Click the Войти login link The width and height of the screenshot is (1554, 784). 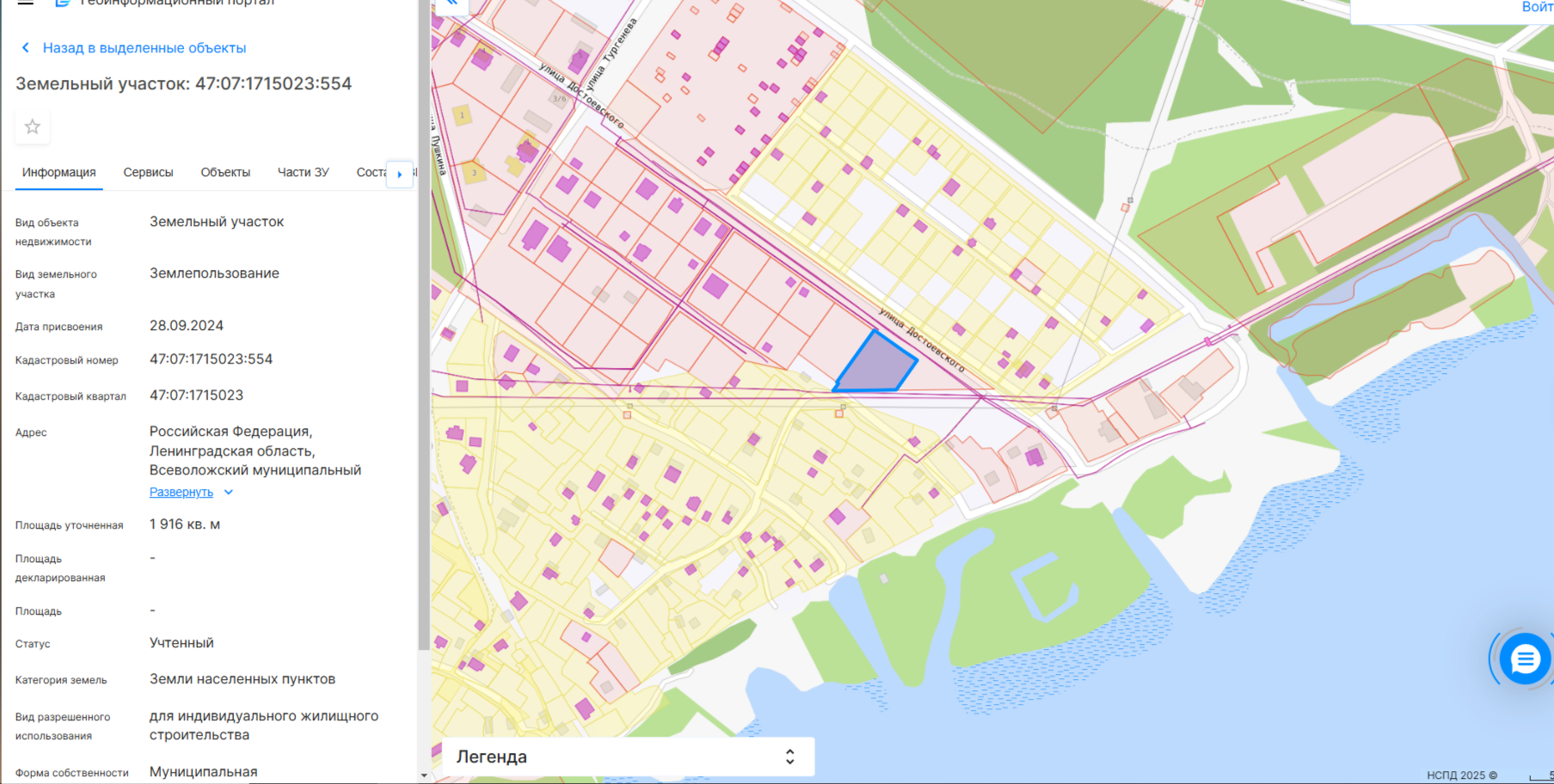click(x=1537, y=7)
